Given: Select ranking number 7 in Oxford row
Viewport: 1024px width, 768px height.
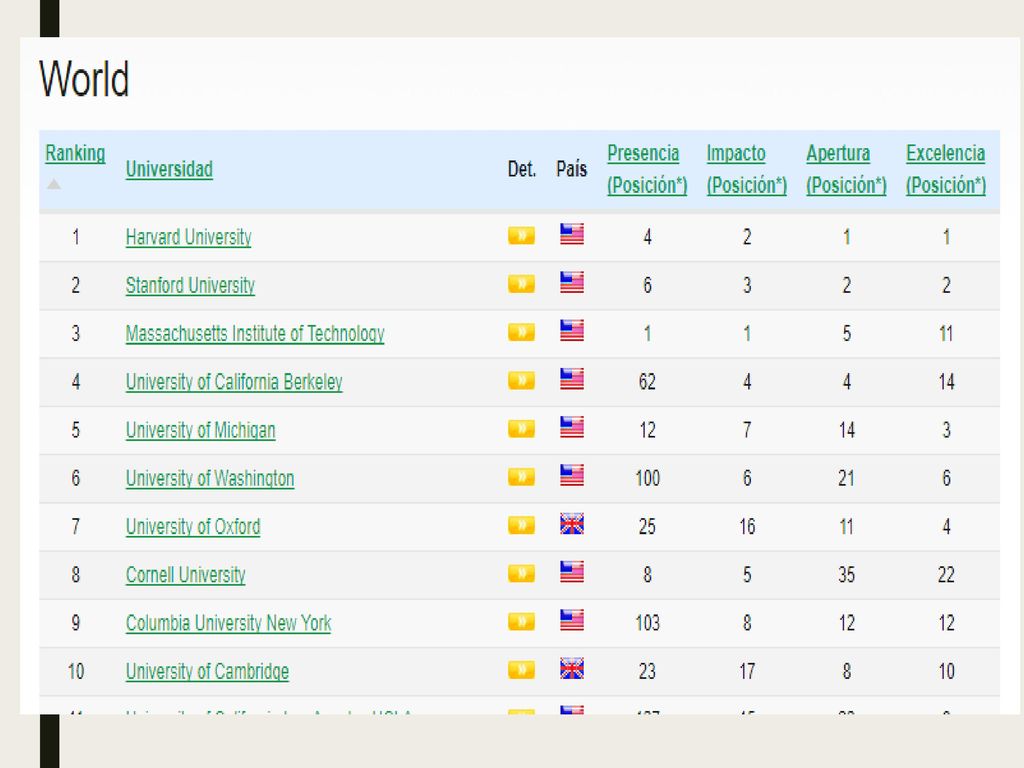Looking at the screenshot, I should pyautogui.click(x=76, y=527).
